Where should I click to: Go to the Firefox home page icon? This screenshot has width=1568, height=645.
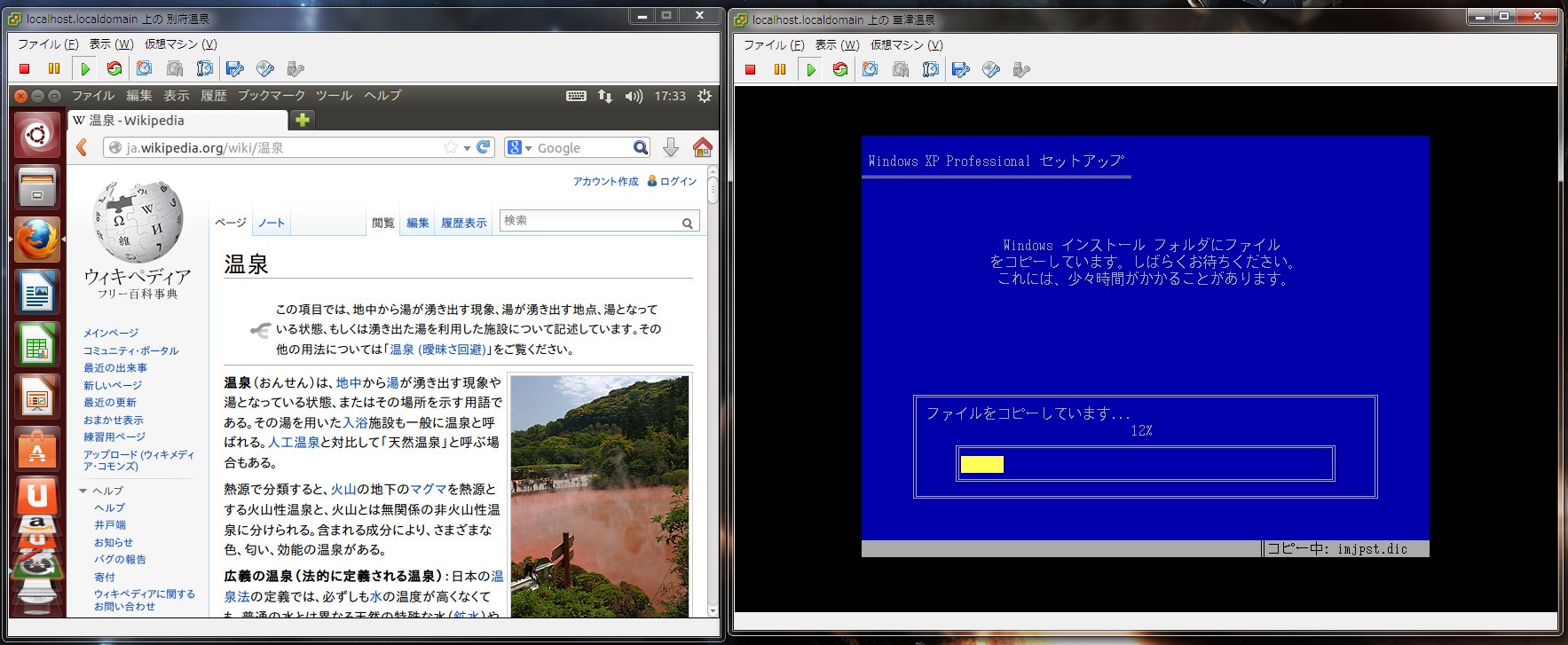(x=702, y=147)
